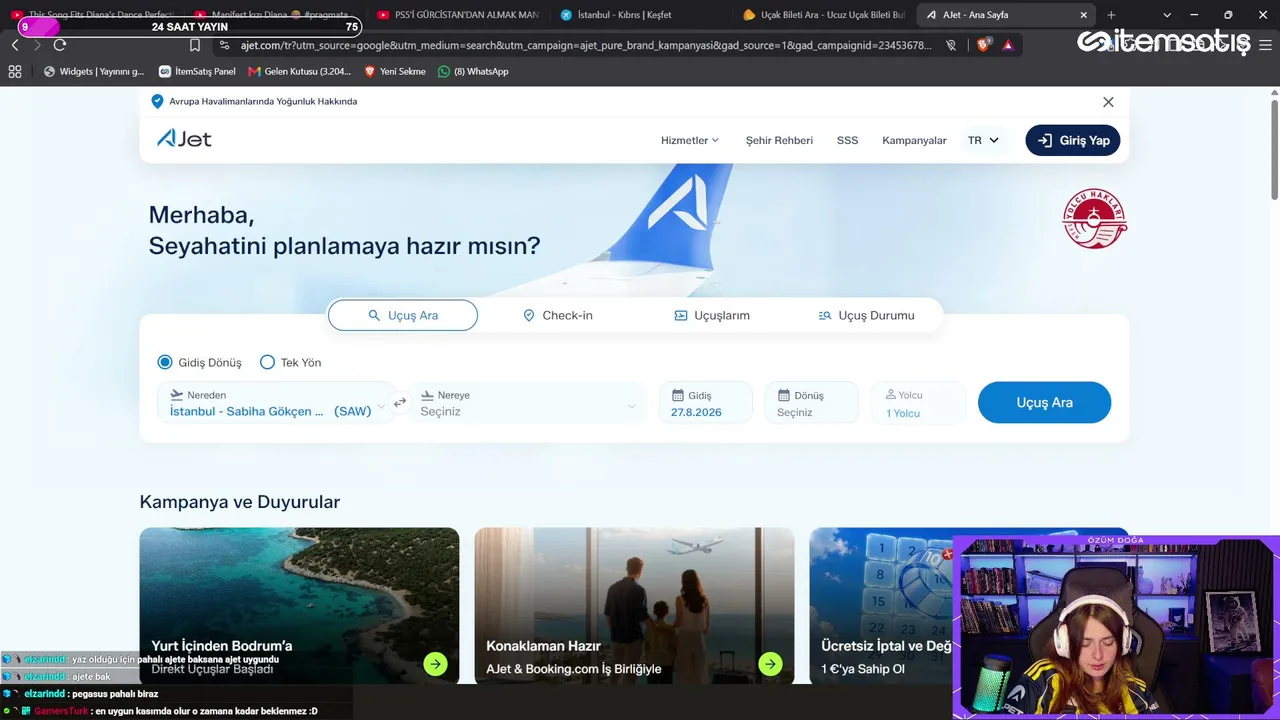Click the Brave Rewards triangle icon
Image resolution: width=1280 pixels, height=720 pixels.
1008,45
